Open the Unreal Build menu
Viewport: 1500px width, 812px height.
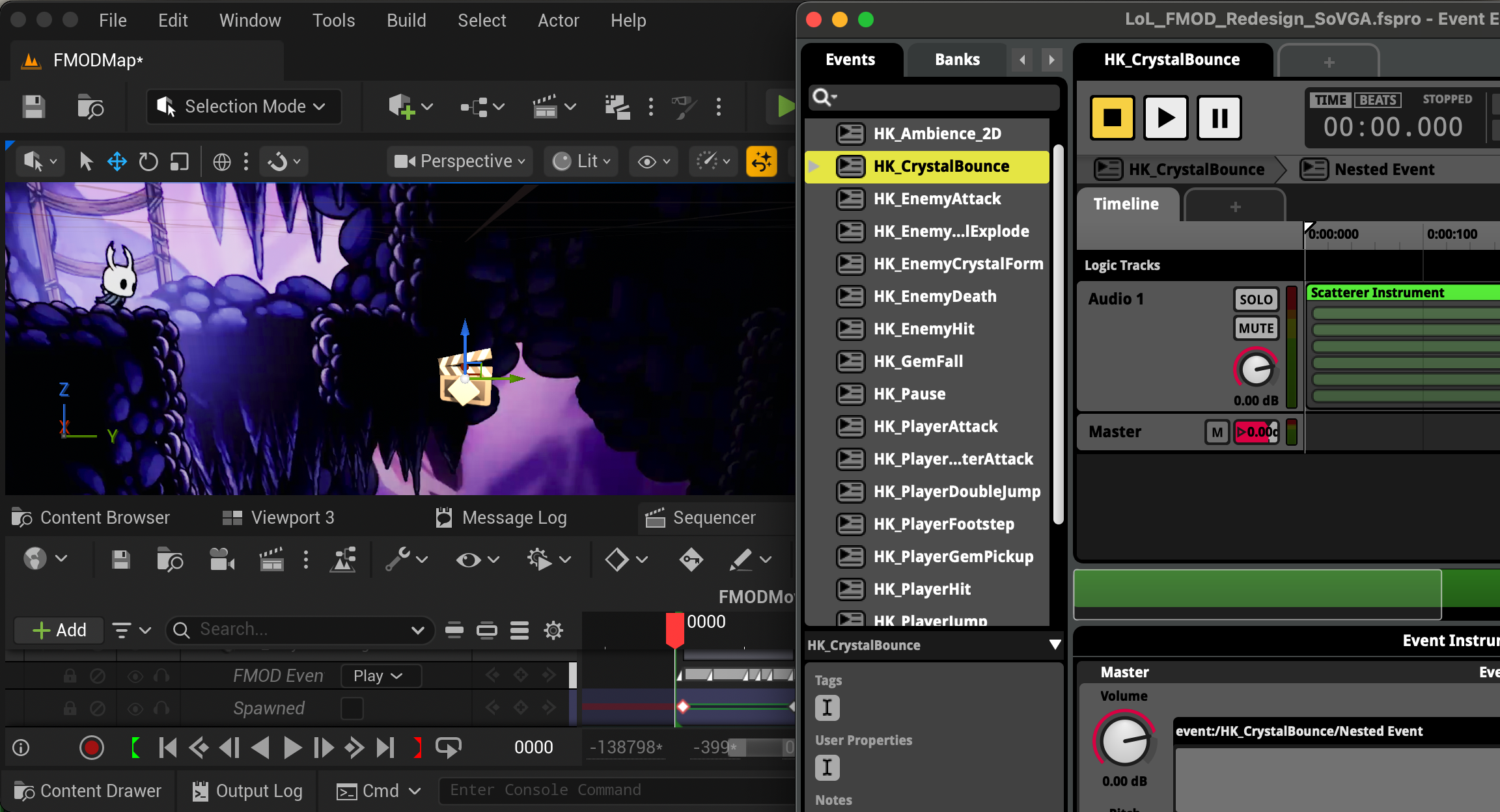[x=406, y=20]
